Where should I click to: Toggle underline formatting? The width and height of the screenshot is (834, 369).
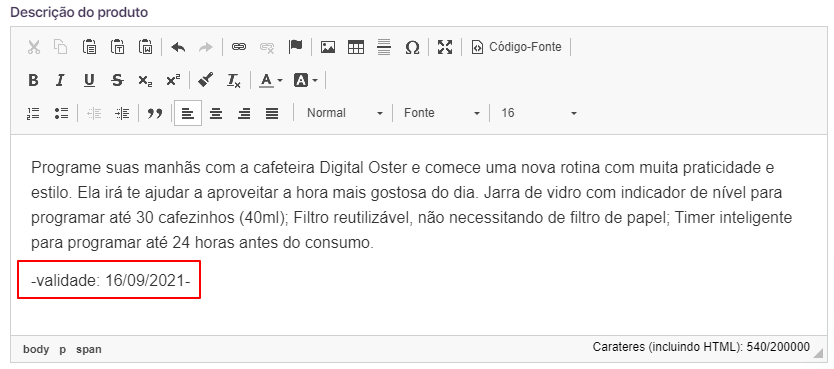pyautogui.click(x=89, y=80)
